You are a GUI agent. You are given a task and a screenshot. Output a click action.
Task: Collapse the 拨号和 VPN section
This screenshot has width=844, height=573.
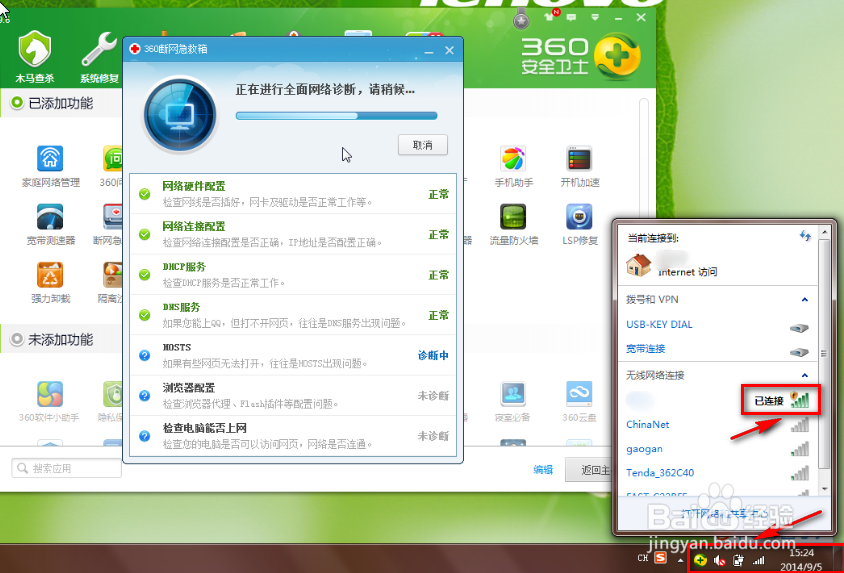(x=805, y=300)
